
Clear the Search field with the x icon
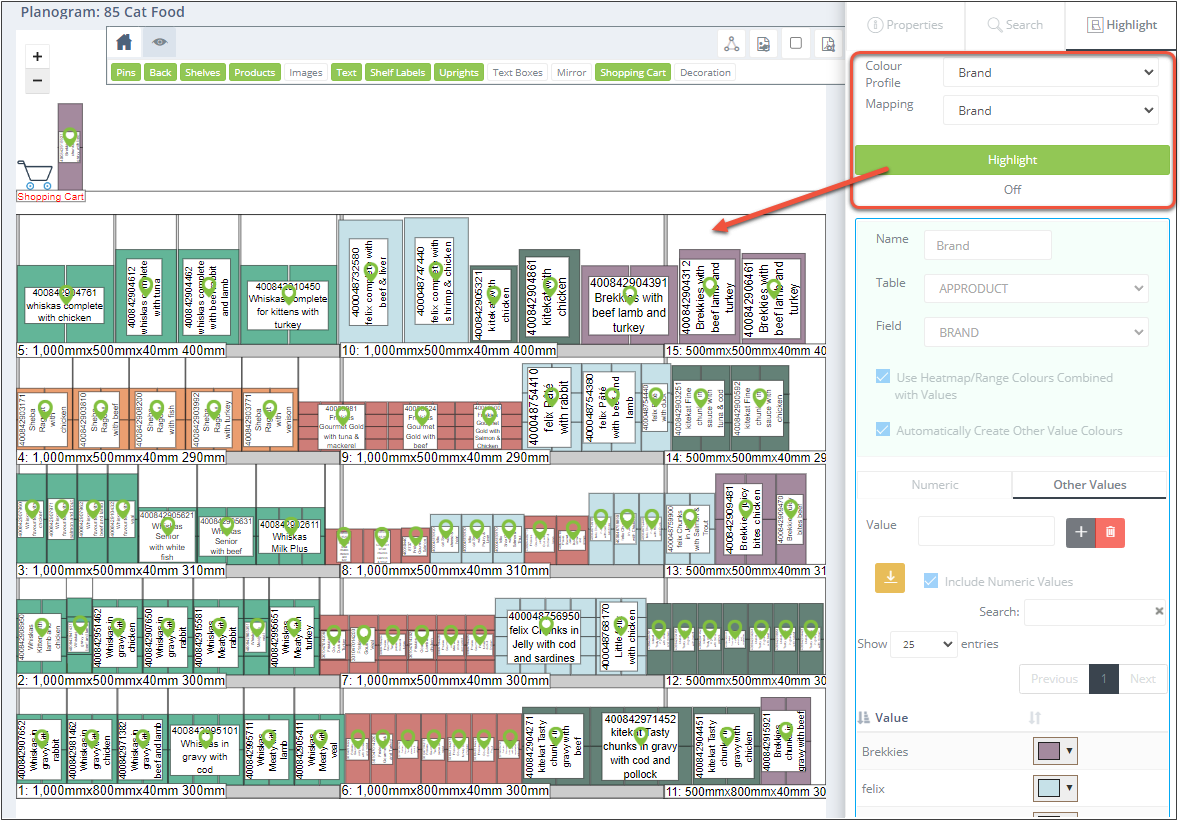tap(1159, 611)
